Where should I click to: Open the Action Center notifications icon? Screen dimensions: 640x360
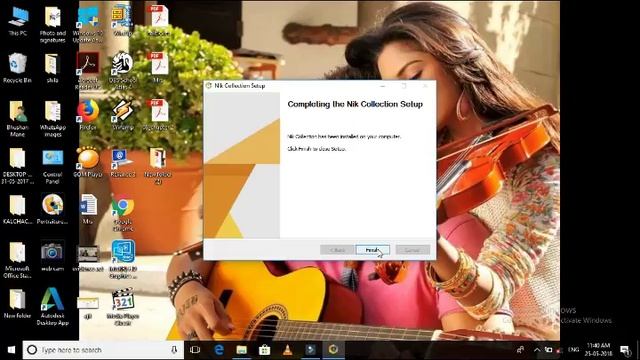[625, 350]
